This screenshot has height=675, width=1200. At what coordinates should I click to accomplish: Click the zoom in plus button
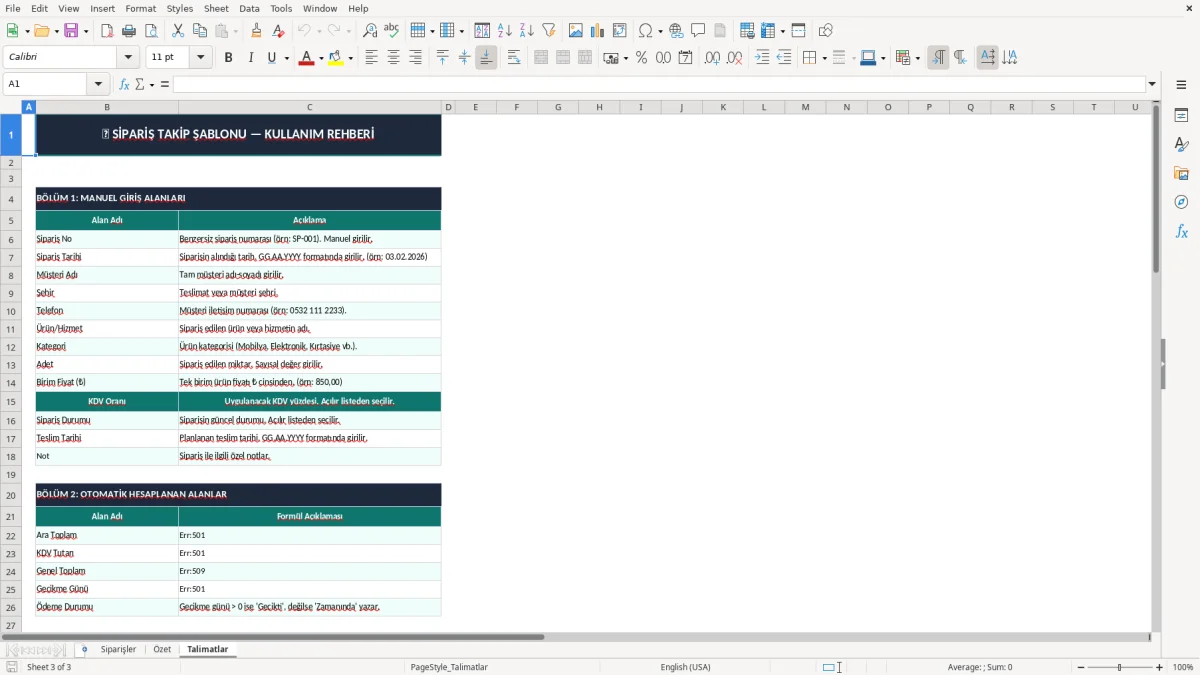tap(1160, 667)
